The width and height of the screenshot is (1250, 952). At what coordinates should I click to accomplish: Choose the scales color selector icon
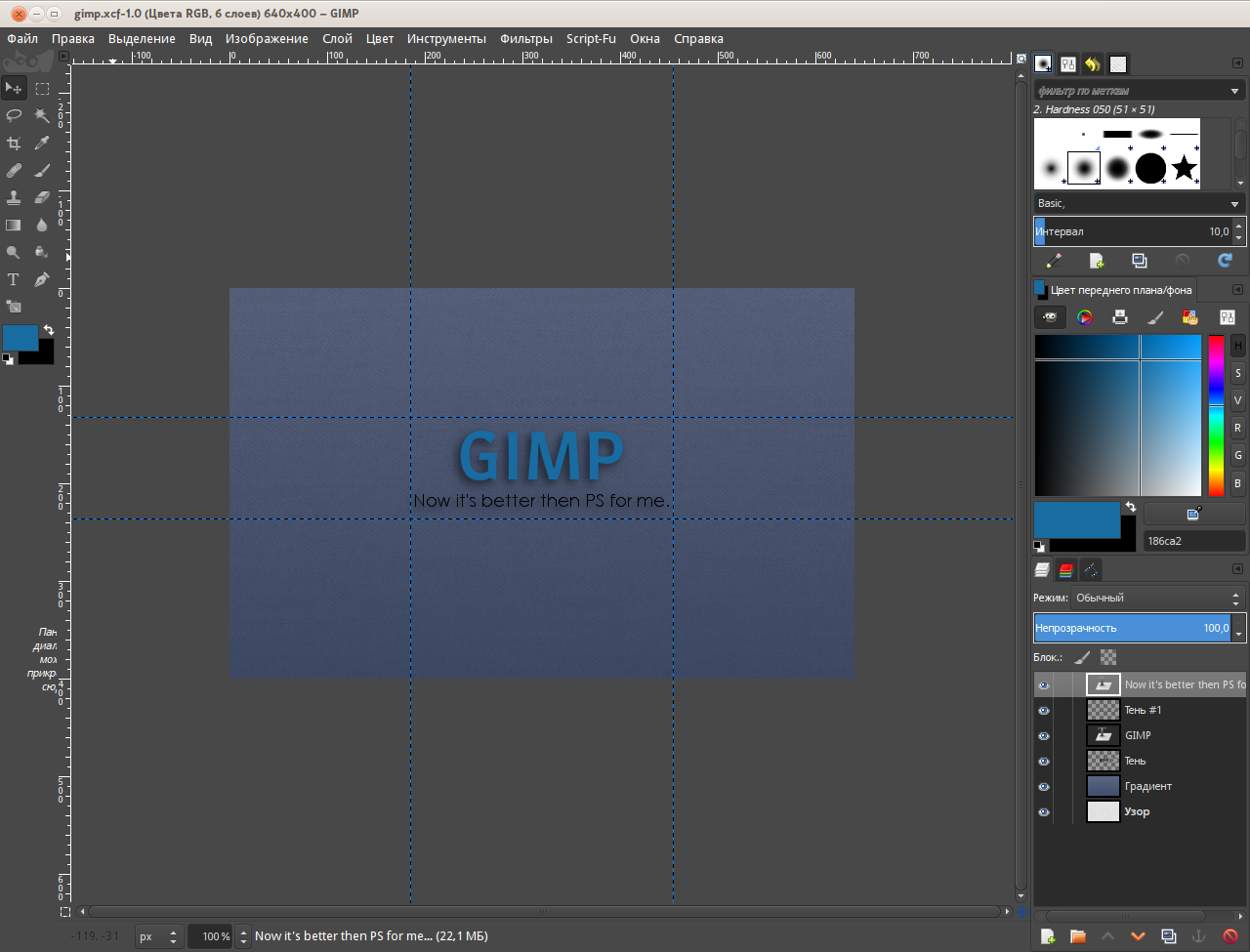1227,317
